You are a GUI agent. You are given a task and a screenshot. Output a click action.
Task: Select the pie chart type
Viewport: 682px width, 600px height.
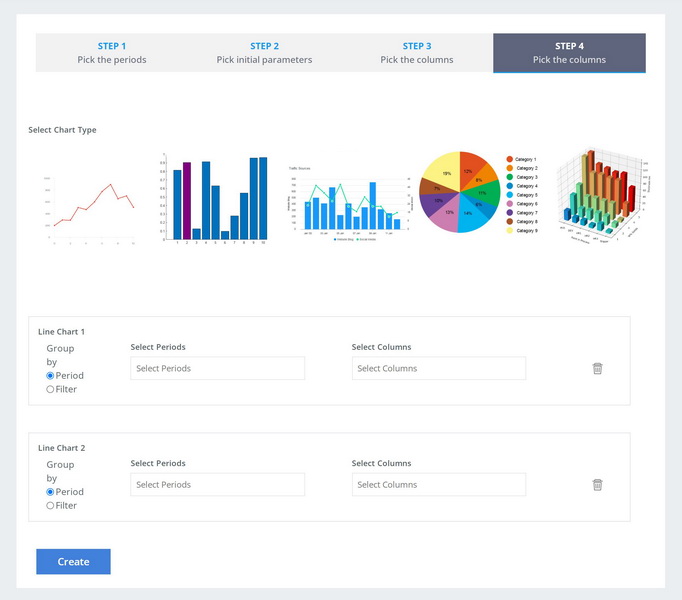479,192
